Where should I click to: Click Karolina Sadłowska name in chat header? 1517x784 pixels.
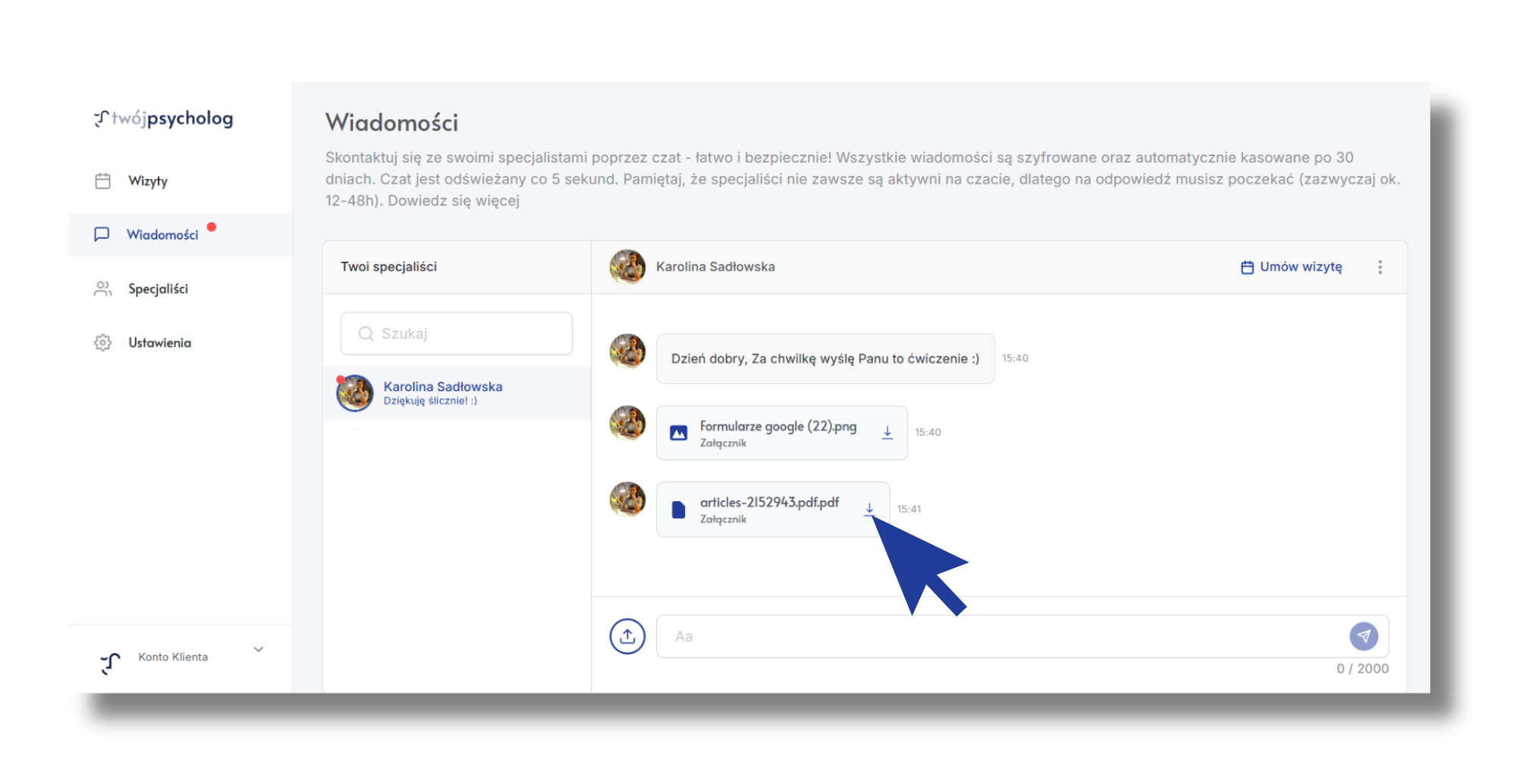(715, 267)
